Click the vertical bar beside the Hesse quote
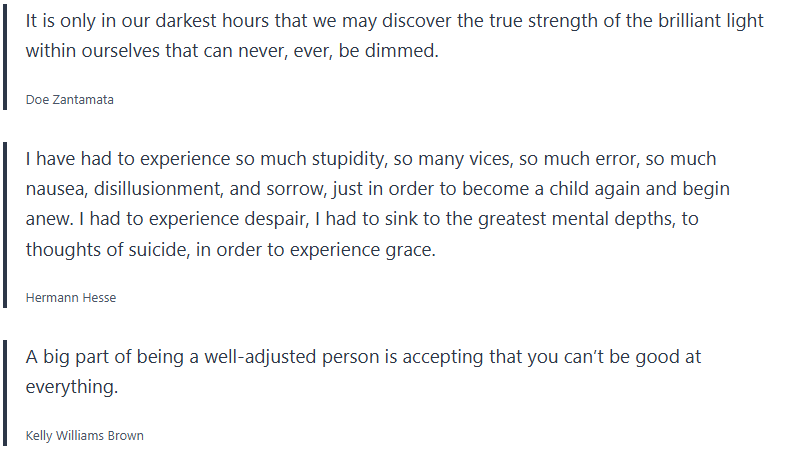Screen dimensions: 804x450 click(x=6, y=222)
